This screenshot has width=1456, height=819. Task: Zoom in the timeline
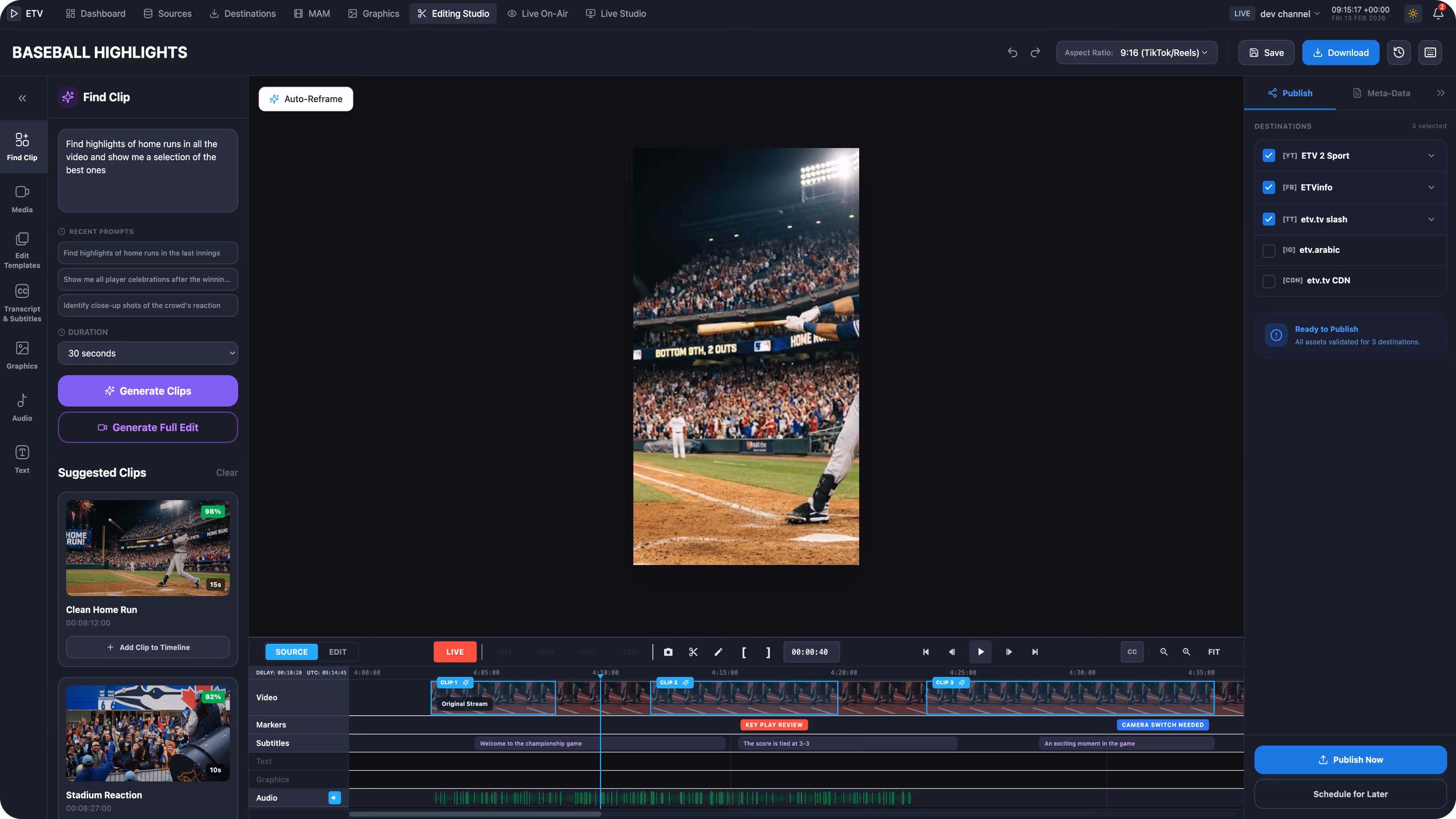pyautogui.click(x=1187, y=652)
